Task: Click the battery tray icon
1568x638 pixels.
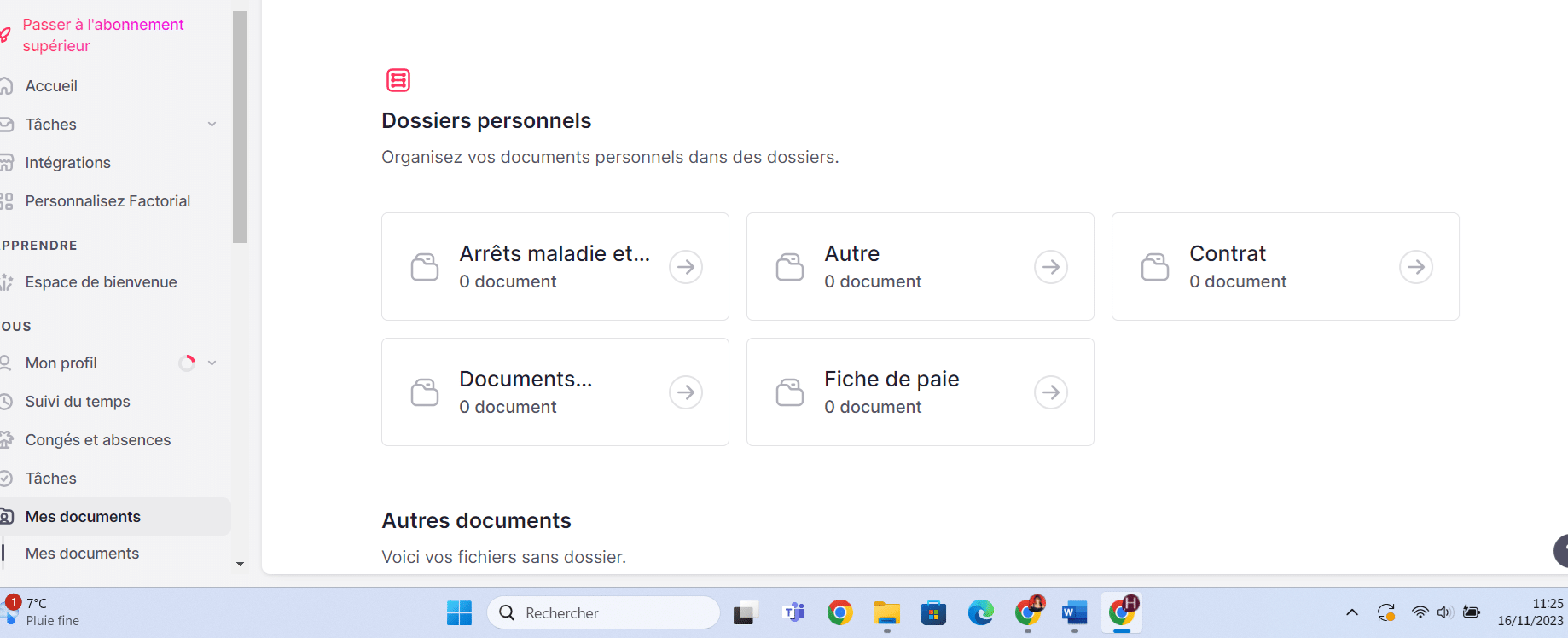Action: pos(1472,612)
